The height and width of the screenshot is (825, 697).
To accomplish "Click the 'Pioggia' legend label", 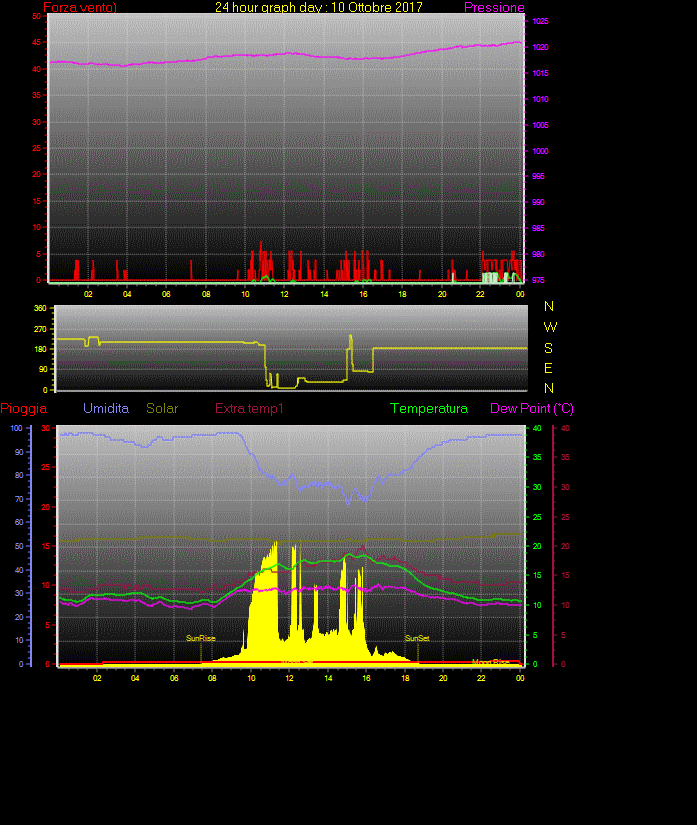I will coord(24,408).
